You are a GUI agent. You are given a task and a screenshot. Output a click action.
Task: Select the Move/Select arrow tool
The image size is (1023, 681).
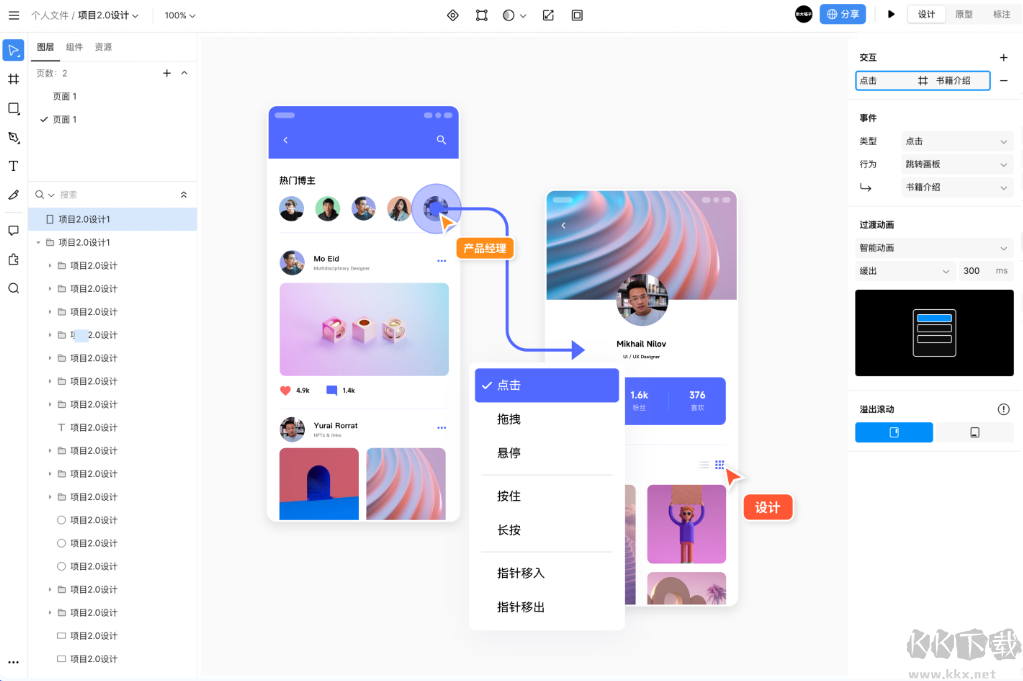(x=14, y=50)
